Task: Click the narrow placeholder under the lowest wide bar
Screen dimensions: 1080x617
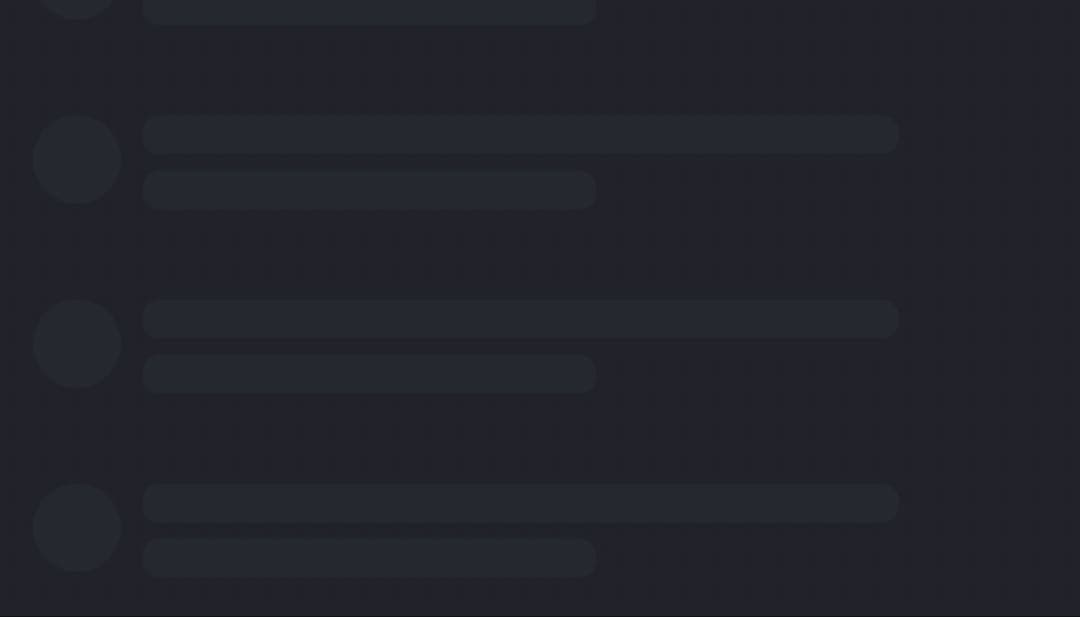Action: point(369,558)
